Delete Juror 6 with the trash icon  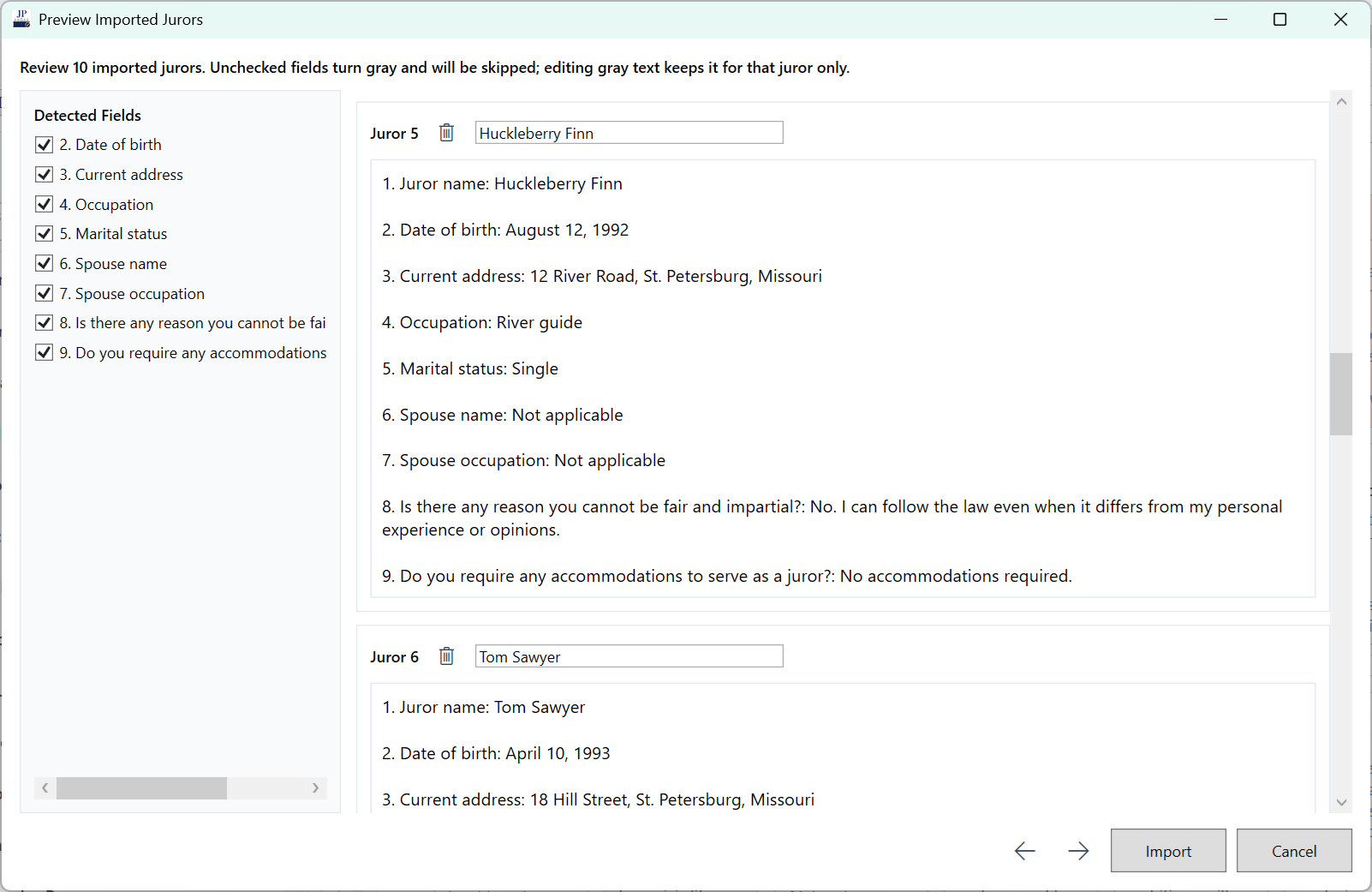tap(446, 656)
